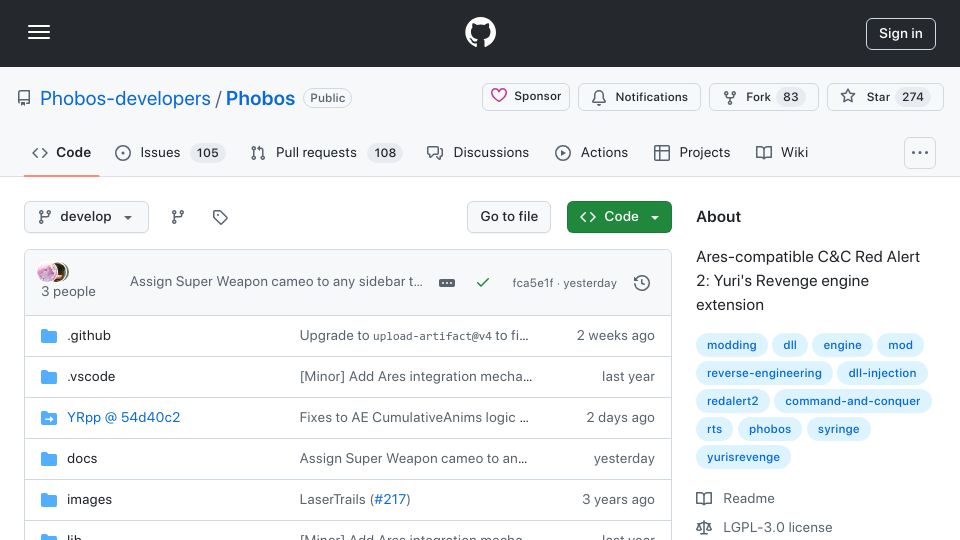The width and height of the screenshot is (960, 540).
Task: Select the mod topic tag
Action: (x=900, y=345)
